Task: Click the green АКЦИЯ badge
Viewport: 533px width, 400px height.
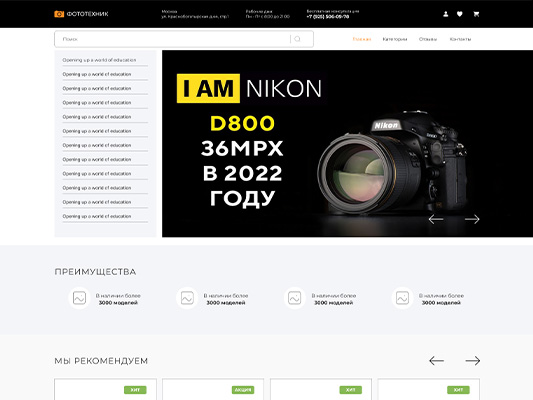Action: tap(243, 390)
